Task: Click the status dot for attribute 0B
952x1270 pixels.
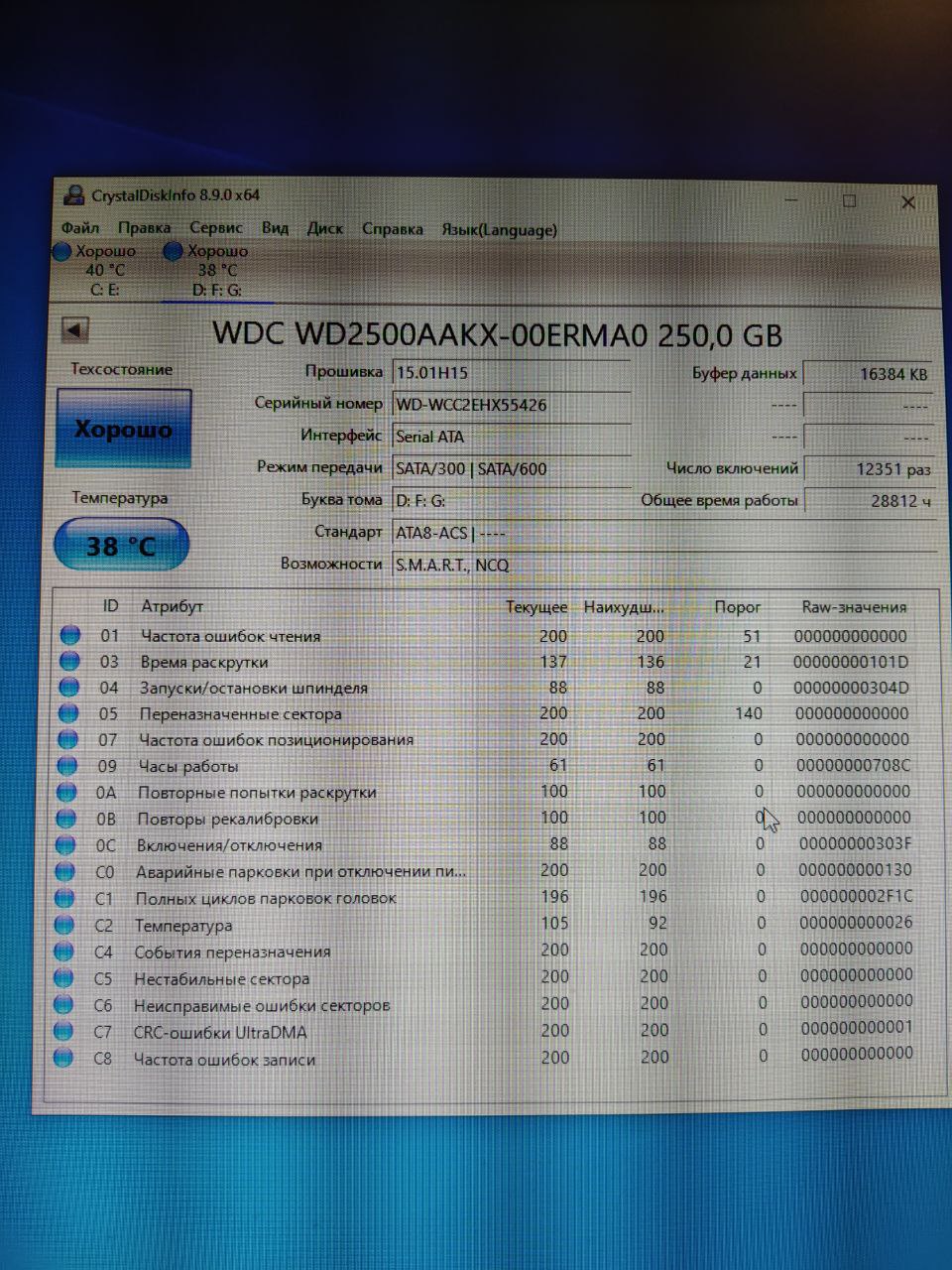Action: (x=66, y=819)
